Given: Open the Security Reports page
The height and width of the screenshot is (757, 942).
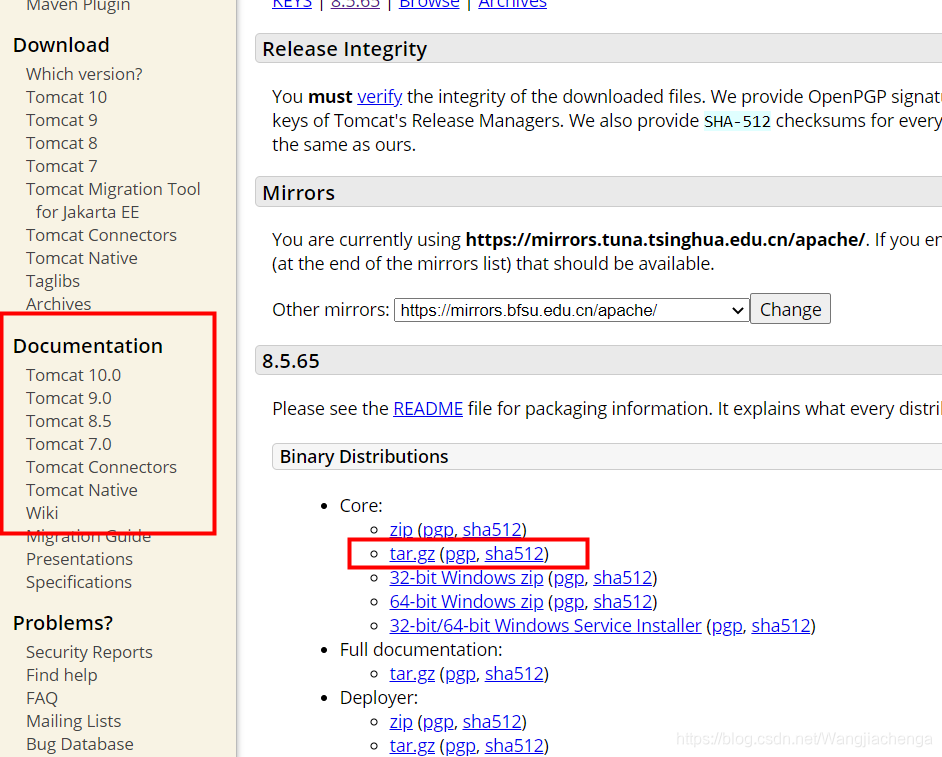Looking at the screenshot, I should [x=89, y=652].
